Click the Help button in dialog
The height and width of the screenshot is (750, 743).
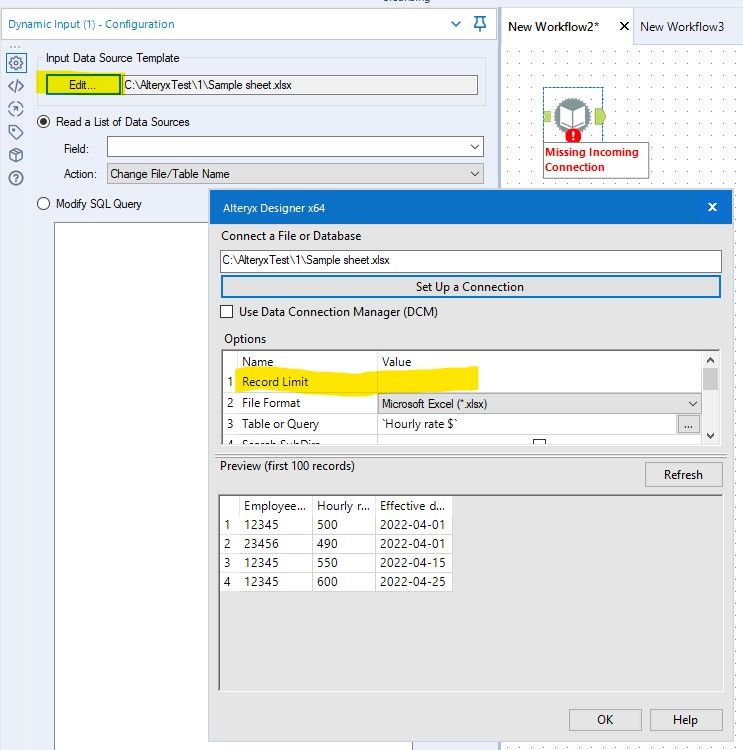[686, 720]
